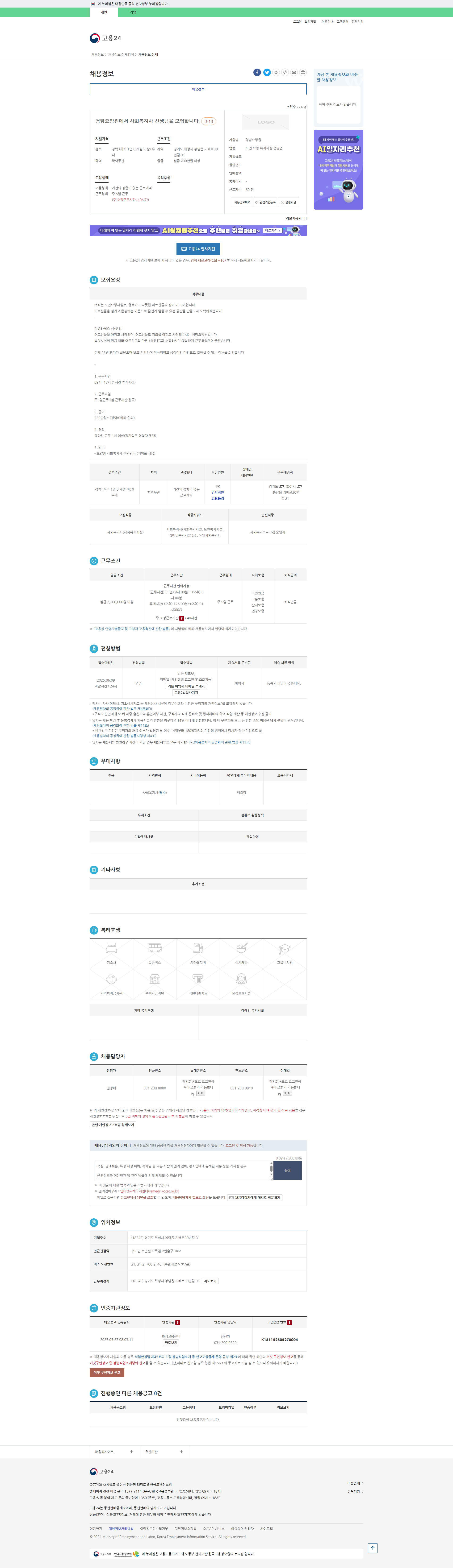The image size is (453, 1568).
Task: Click the print icon
Action: point(303,72)
